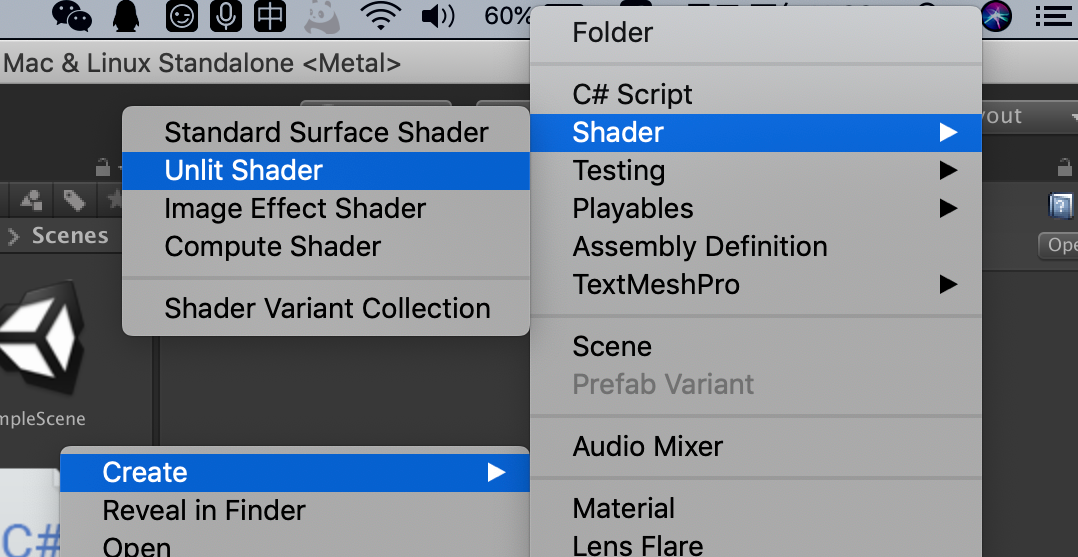The height and width of the screenshot is (557, 1078).
Task: Open Notification Center list icon
Action: pos(1054,16)
